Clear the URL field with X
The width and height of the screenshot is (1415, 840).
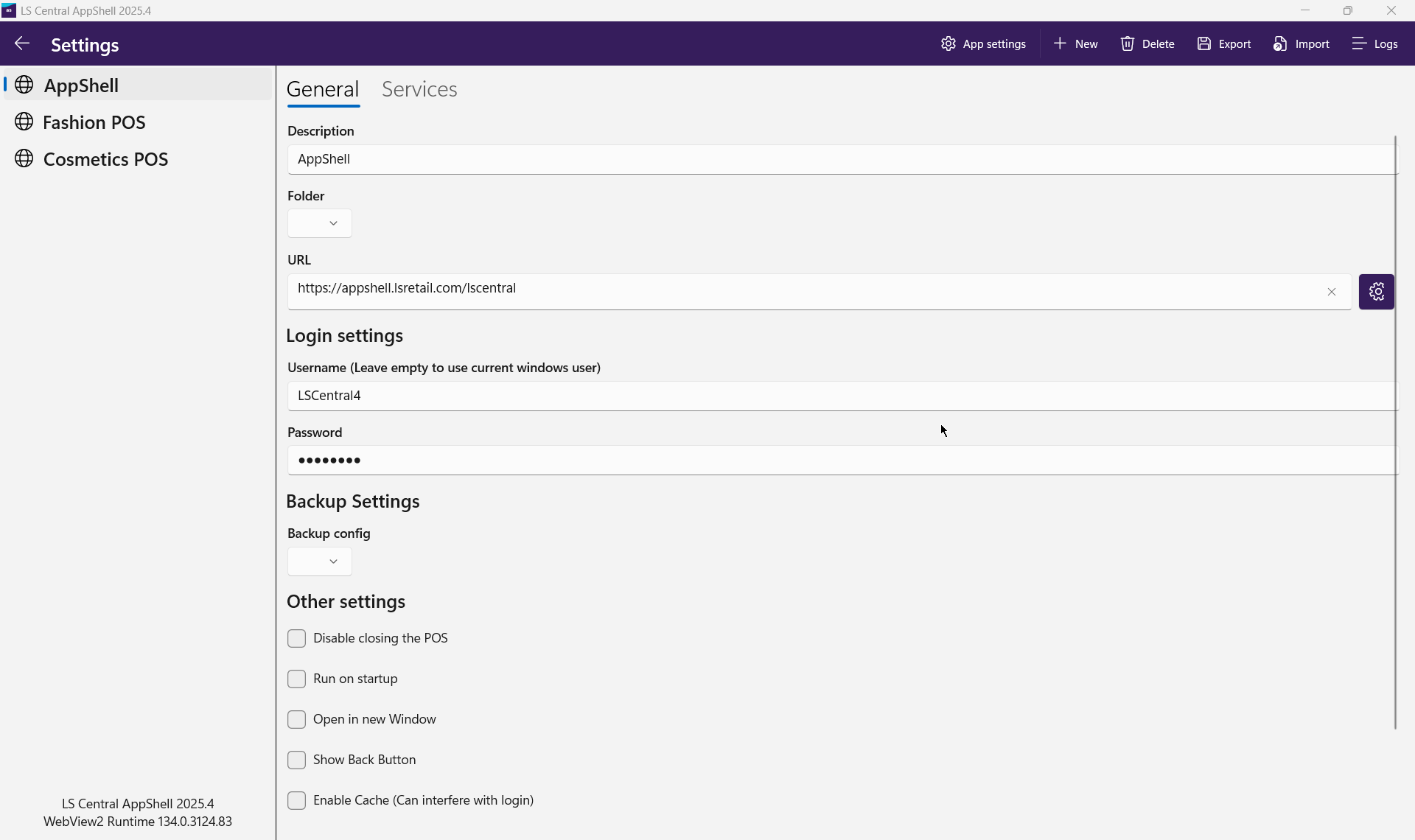click(x=1332, y=292)
